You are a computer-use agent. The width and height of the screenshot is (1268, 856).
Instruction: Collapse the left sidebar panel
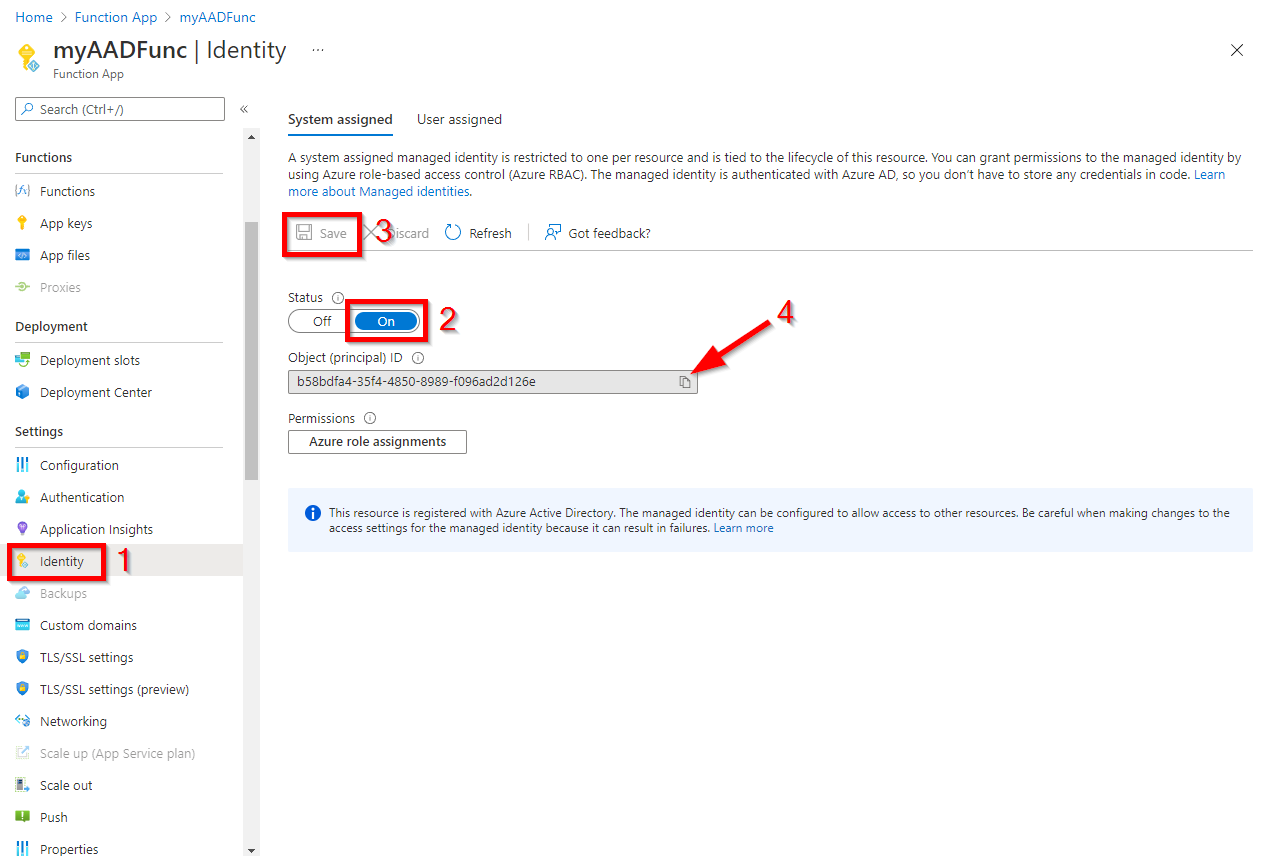[243, 109]
